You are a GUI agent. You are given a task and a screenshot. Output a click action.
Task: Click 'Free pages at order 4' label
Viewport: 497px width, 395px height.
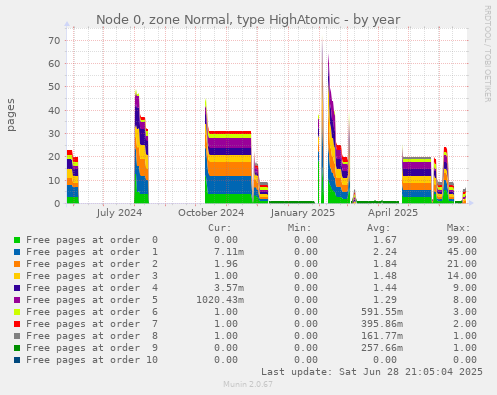pyautogui.click(x=92, y=288)
